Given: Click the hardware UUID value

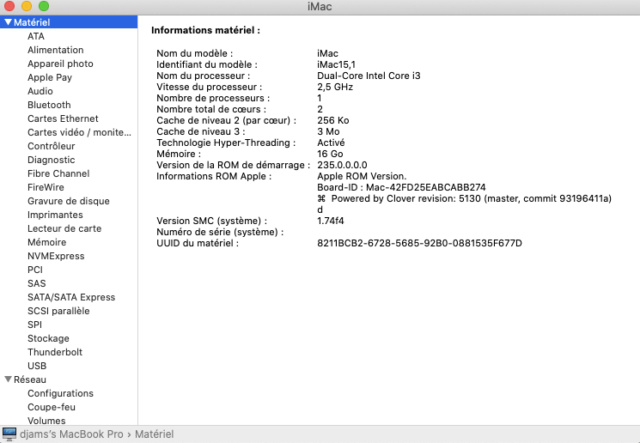Looking at the screenshot, I should click(420, 243).
